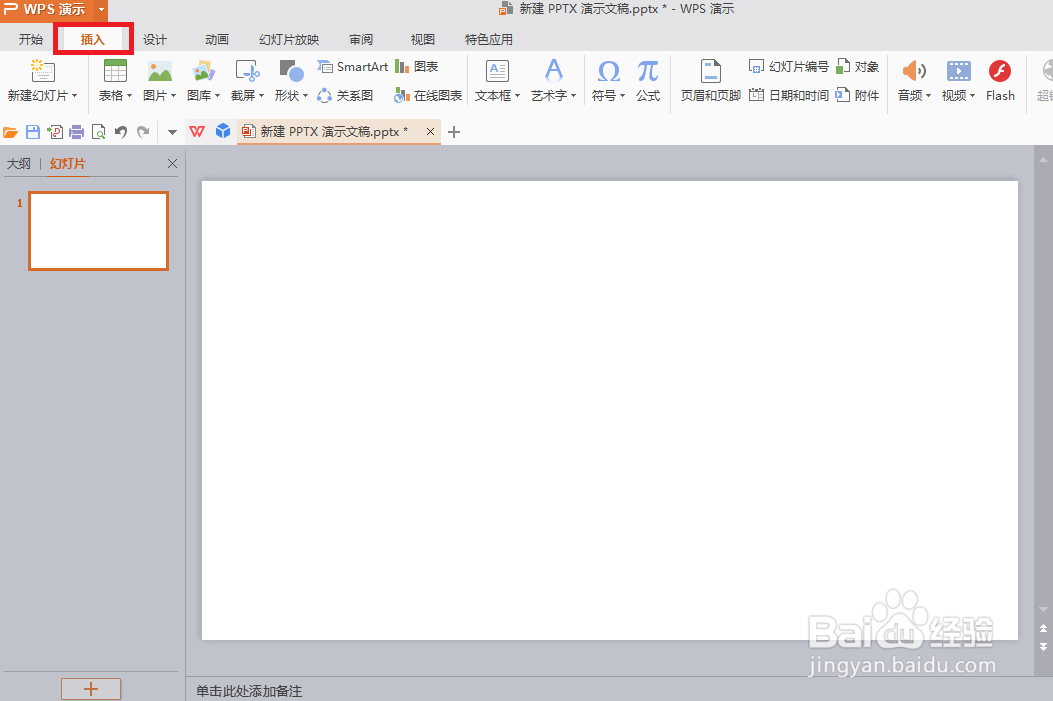The width and height of the screenshot is (1053, 701).
Task: Switch to the 幻灯片 (Slides) pane tab
Action: click(x=67, y=163)
